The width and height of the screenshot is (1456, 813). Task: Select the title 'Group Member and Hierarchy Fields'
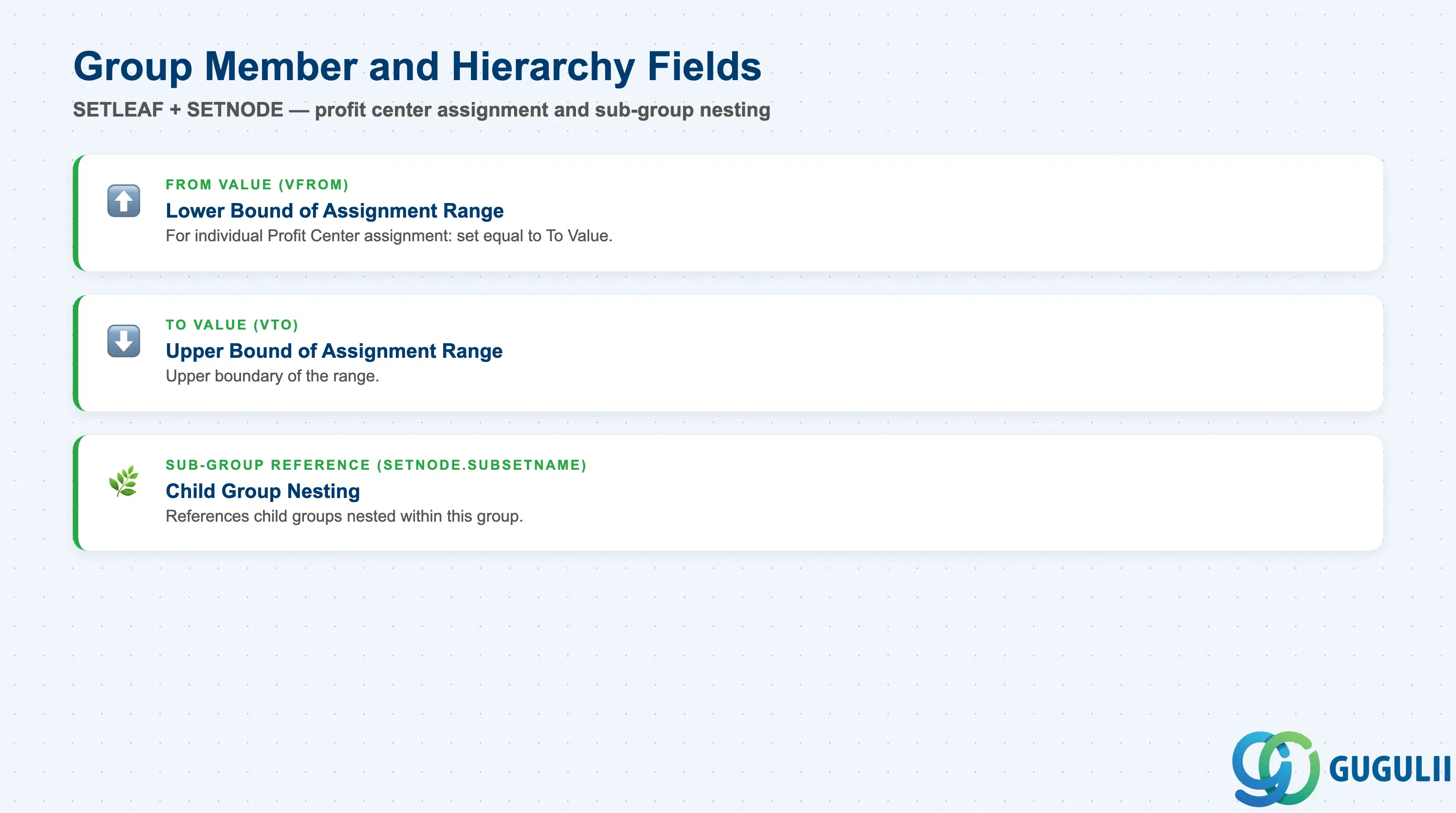418,67
